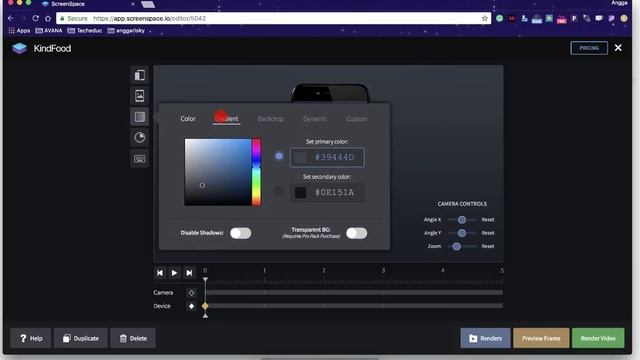Screen dimensions: 640x360
Task: Switch to the Custom tab
Action: click(356, 119)
